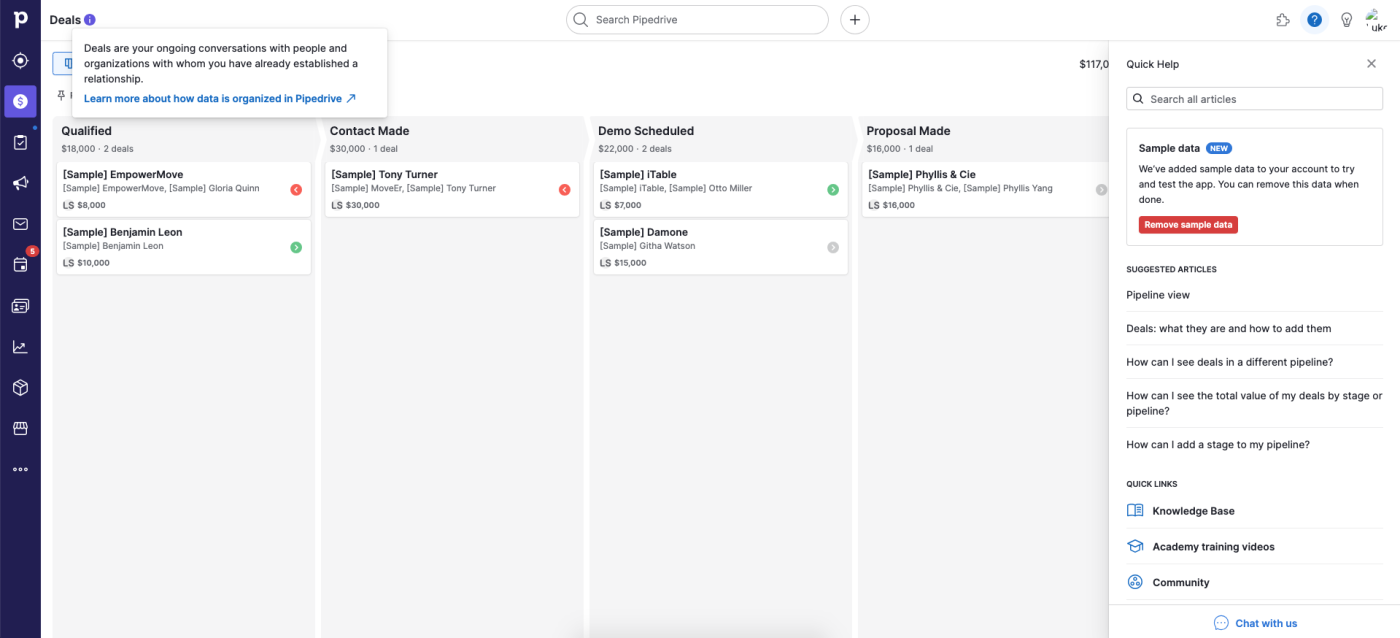Screen dimensions: 1400x638
Task: Open How can I see deals in different pipeline
Action: [x=1229, y=362]
